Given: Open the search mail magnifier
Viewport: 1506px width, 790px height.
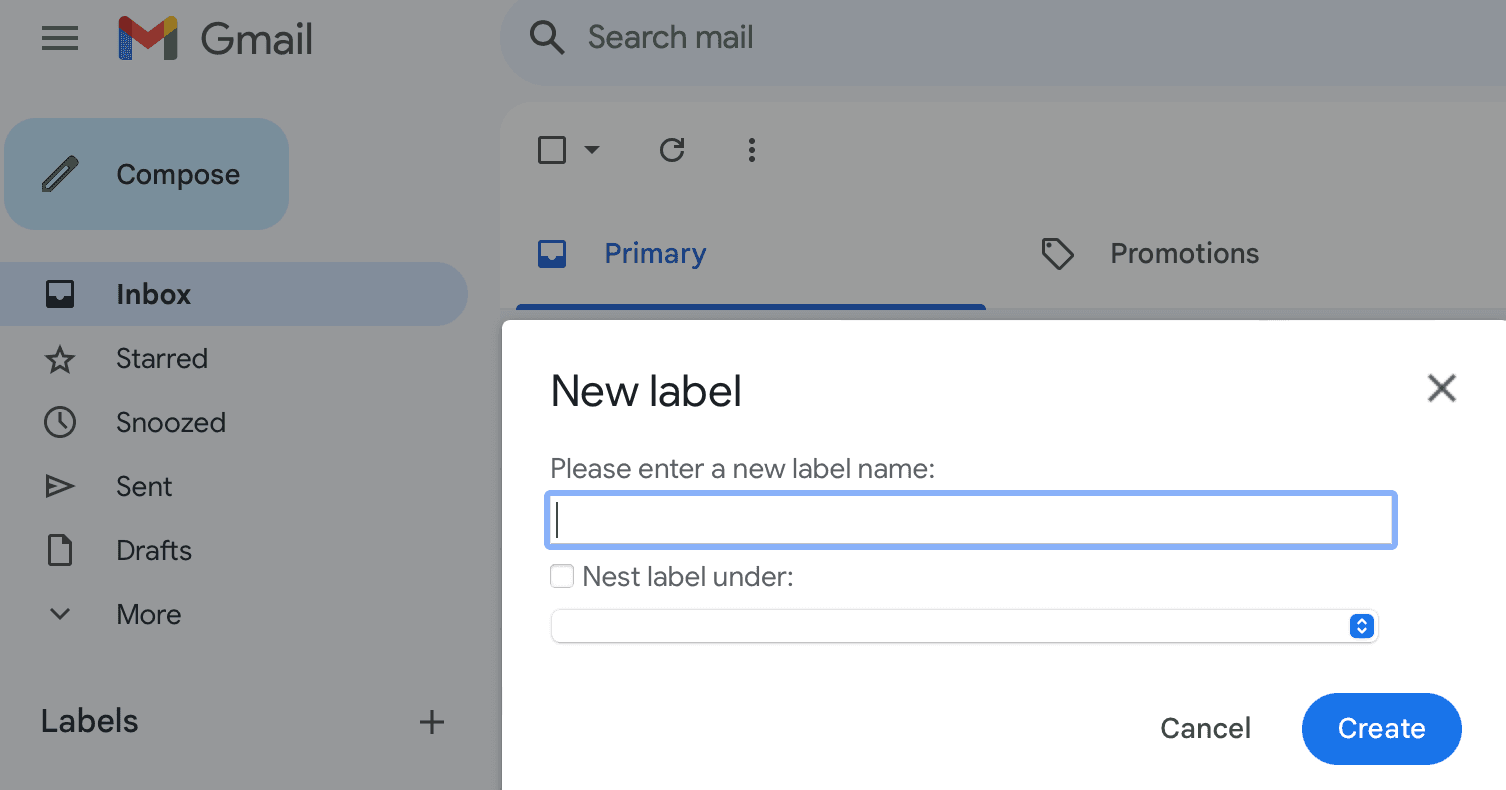Looking at the screenshot, I should tap(546, 37).
